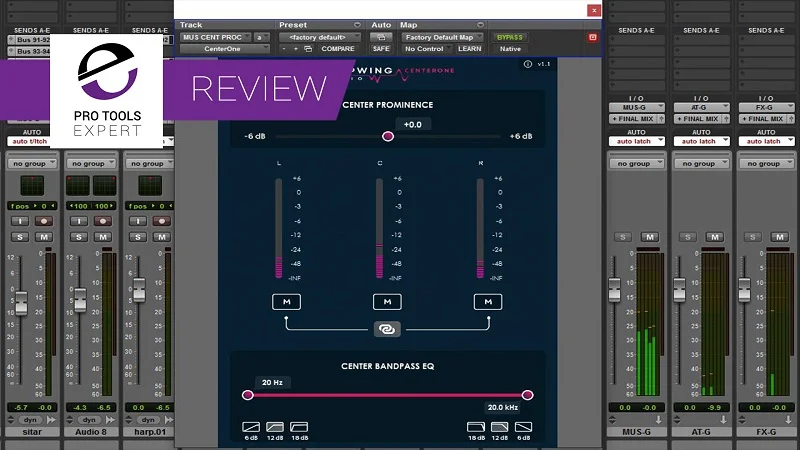Select the 18 dB low-pass slope icon

(476, 427)
